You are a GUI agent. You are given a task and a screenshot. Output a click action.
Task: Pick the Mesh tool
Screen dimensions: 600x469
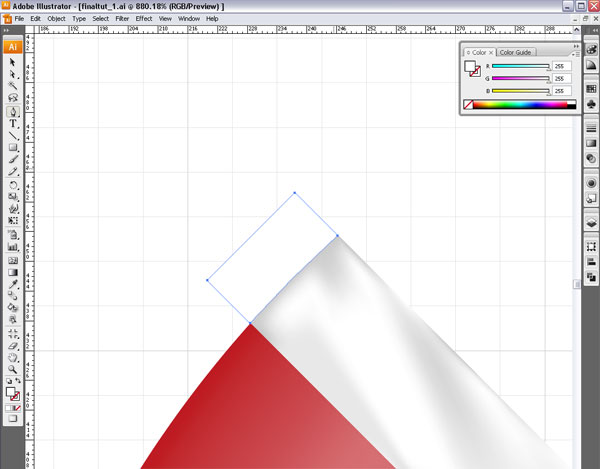pyautogui.click(x=13, y=261)
